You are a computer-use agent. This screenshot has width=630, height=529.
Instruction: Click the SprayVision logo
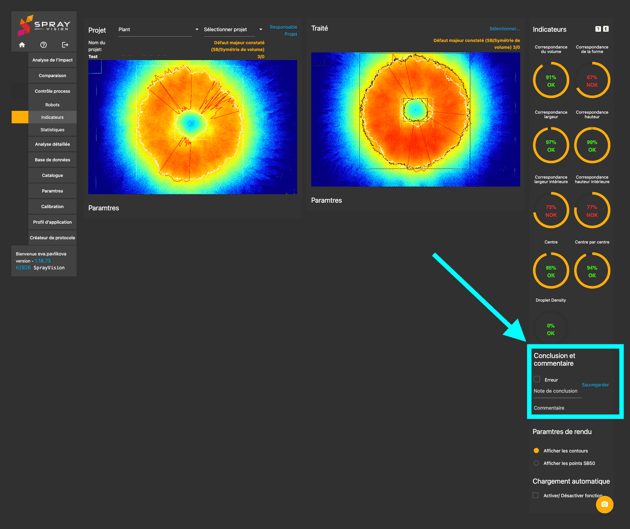(x=43, y=24)
